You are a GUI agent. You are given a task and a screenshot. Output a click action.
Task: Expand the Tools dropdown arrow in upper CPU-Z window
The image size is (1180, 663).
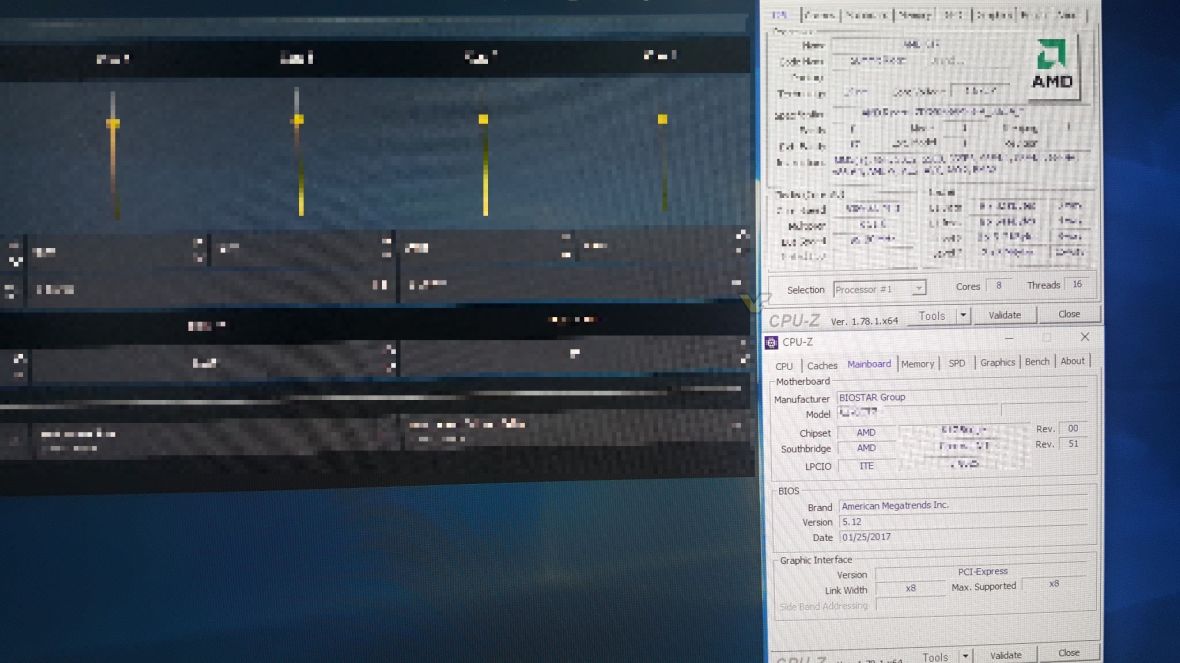(964, 315)
